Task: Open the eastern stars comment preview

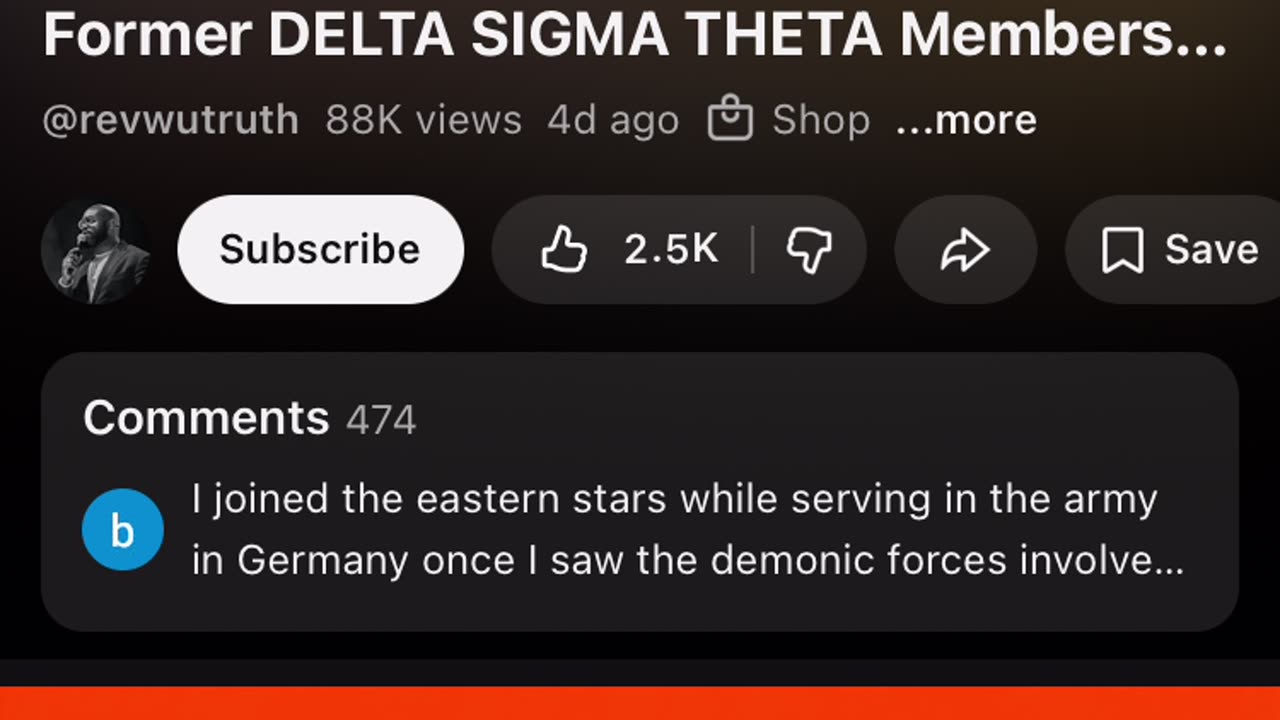Action: click(x=686, y=530)
